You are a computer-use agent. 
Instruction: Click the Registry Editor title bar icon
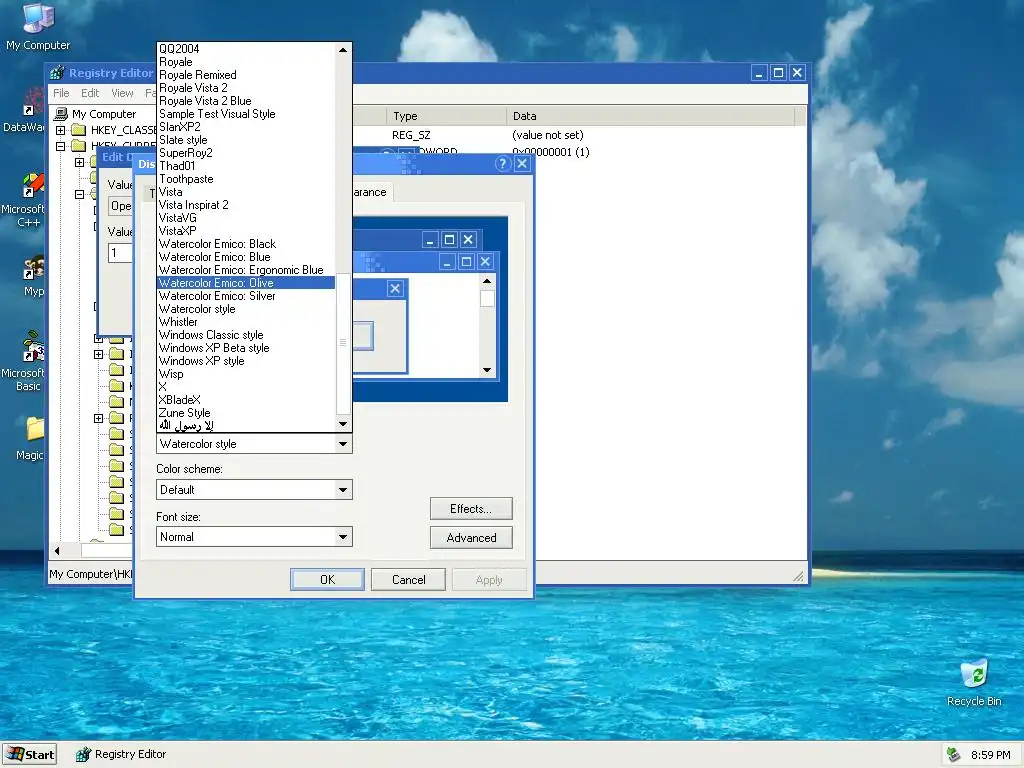[x=57, y=72]
